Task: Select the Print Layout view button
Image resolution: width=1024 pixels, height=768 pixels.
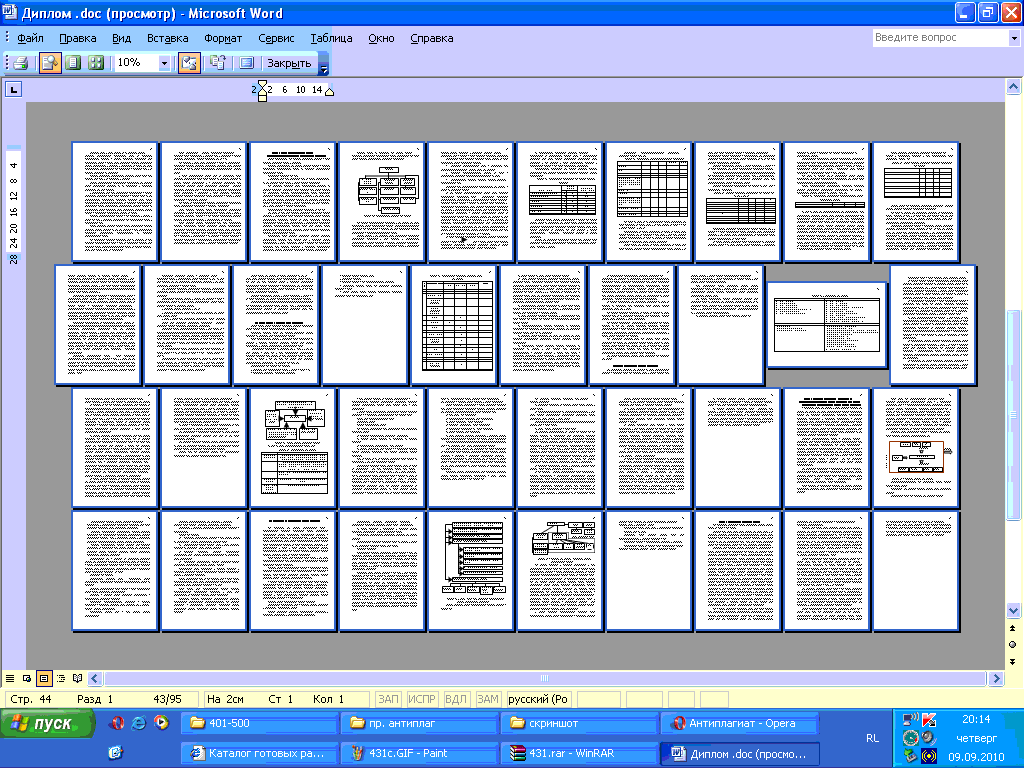Action: pyautogui.click(x=44, y=679)
